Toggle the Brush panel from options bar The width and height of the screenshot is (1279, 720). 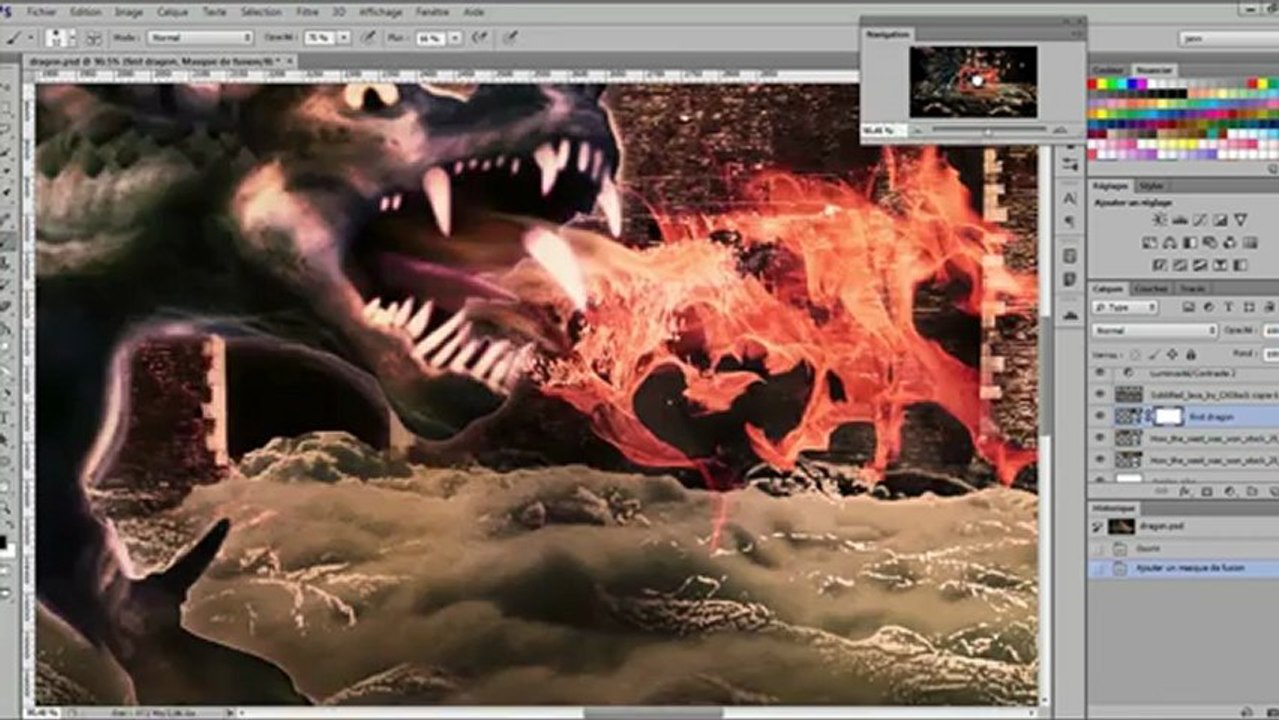92,37
